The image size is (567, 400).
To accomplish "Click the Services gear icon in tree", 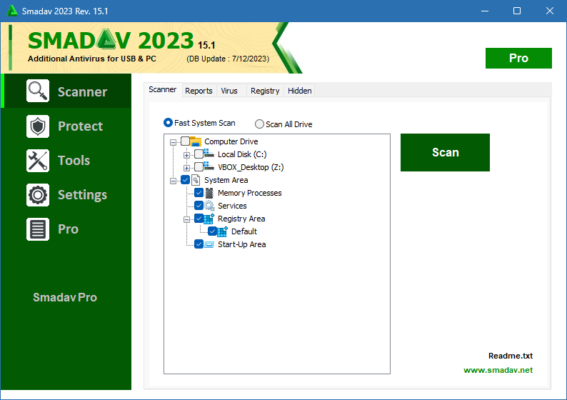I will click(x=209, y=206).
